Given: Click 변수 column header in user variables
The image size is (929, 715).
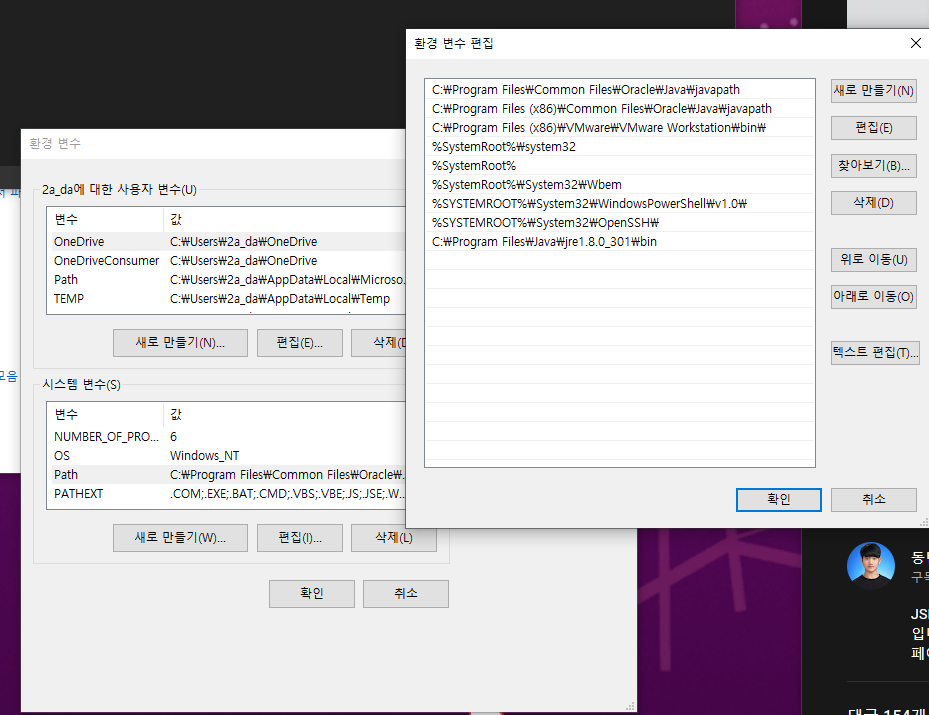Looking at the screenshot, I should (x=105, y=220).
